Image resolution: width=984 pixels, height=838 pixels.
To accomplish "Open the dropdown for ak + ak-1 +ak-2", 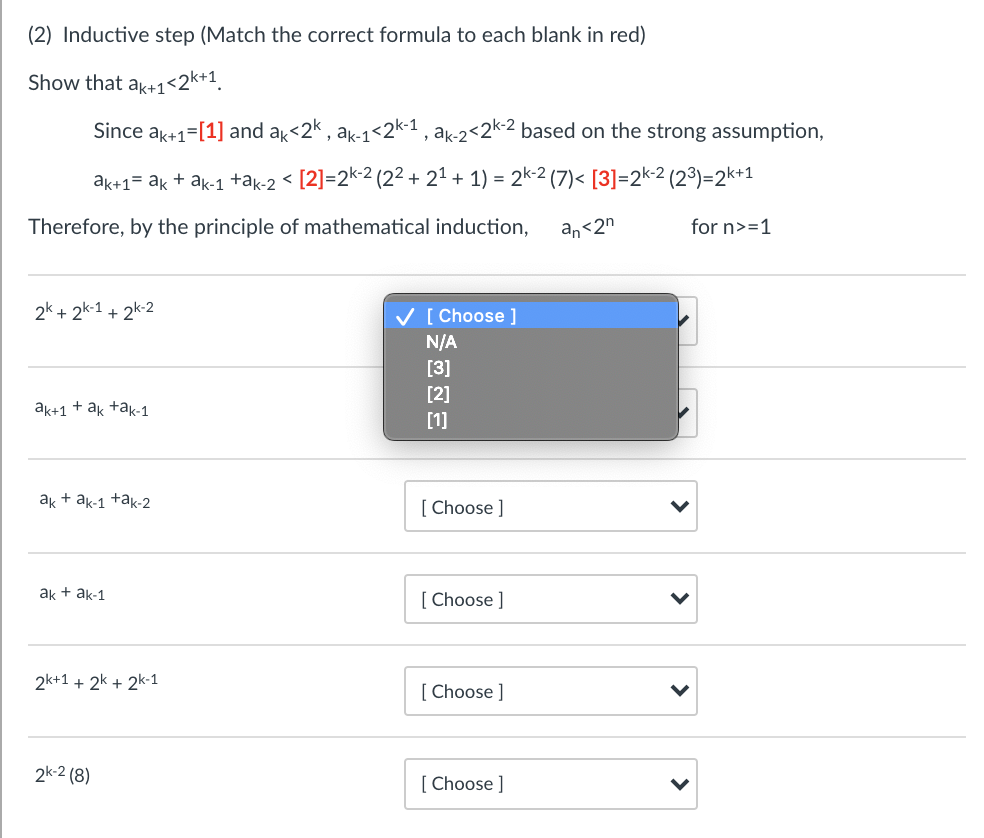I will click(x=550, y=506).
